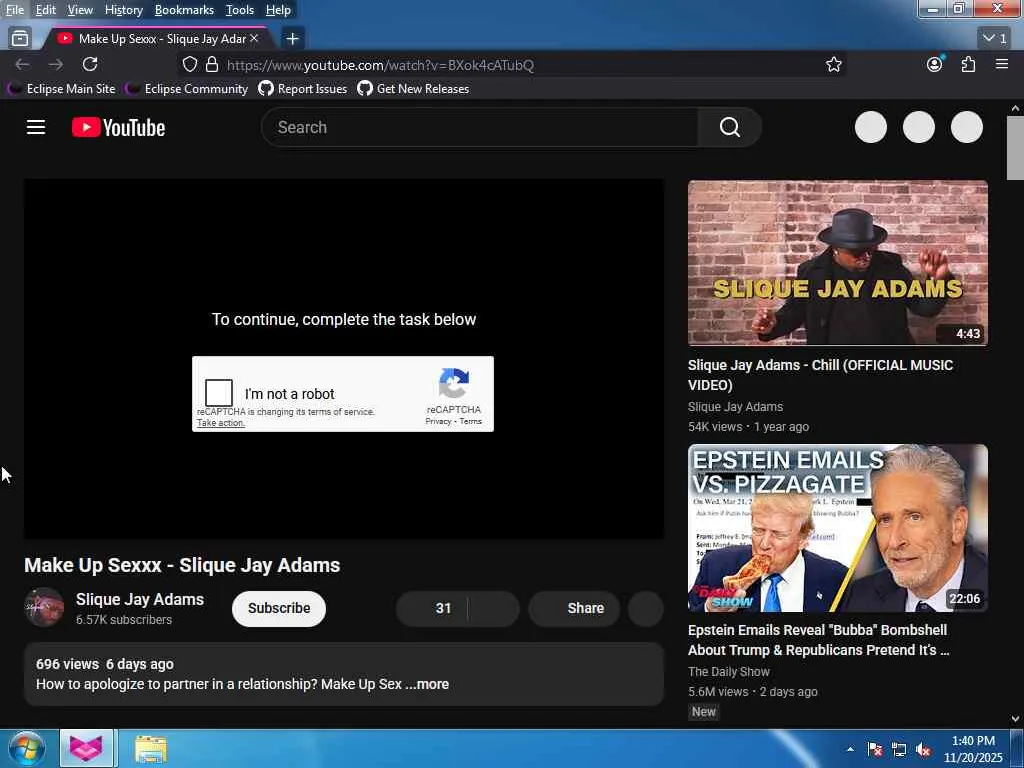Viewport: 1024px width, 768px height.
Task: Click the reCAPTCHA Take action link
Action: (x=221, y=423)
